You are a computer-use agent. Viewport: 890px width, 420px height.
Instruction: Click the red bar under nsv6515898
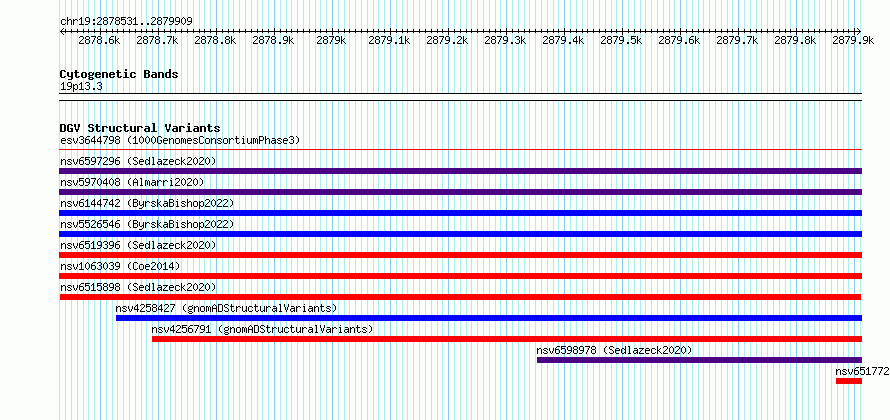(460, 297)
